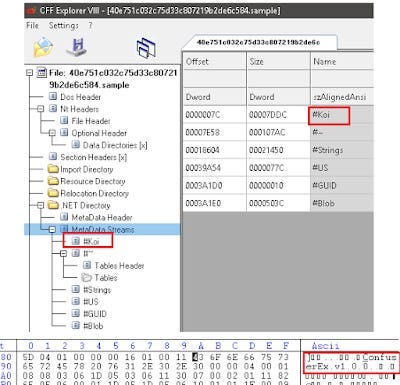The height and width of the screenshot is (385, 400).
Task: Click the Section Headers node icon
Action: [53, 157]
